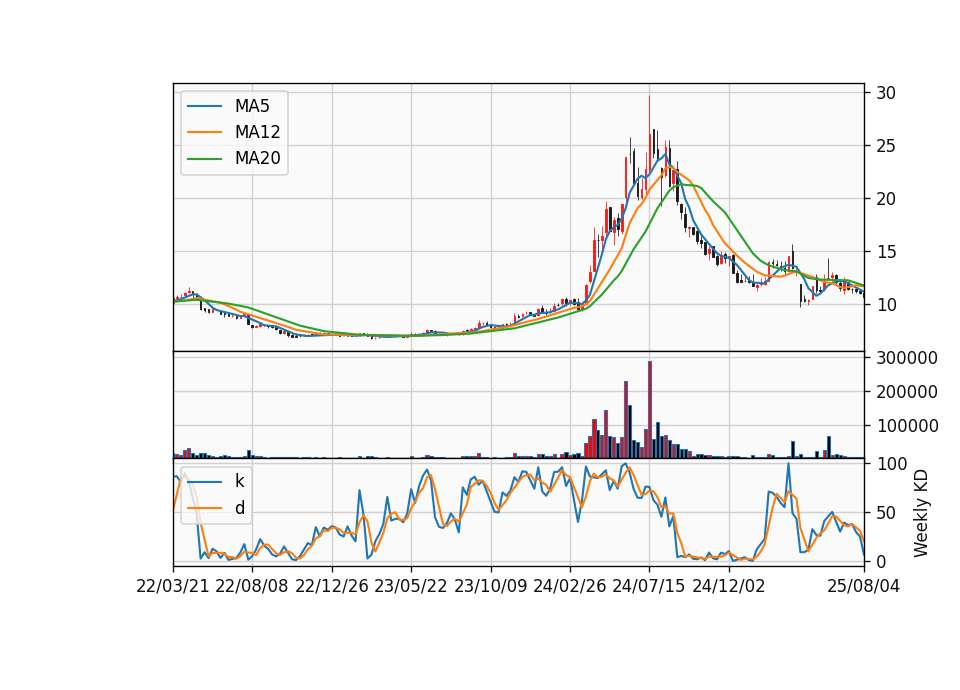The image size is (960, 690).
Task: Click the 24/12/02 date tick label
Action: 729,586
